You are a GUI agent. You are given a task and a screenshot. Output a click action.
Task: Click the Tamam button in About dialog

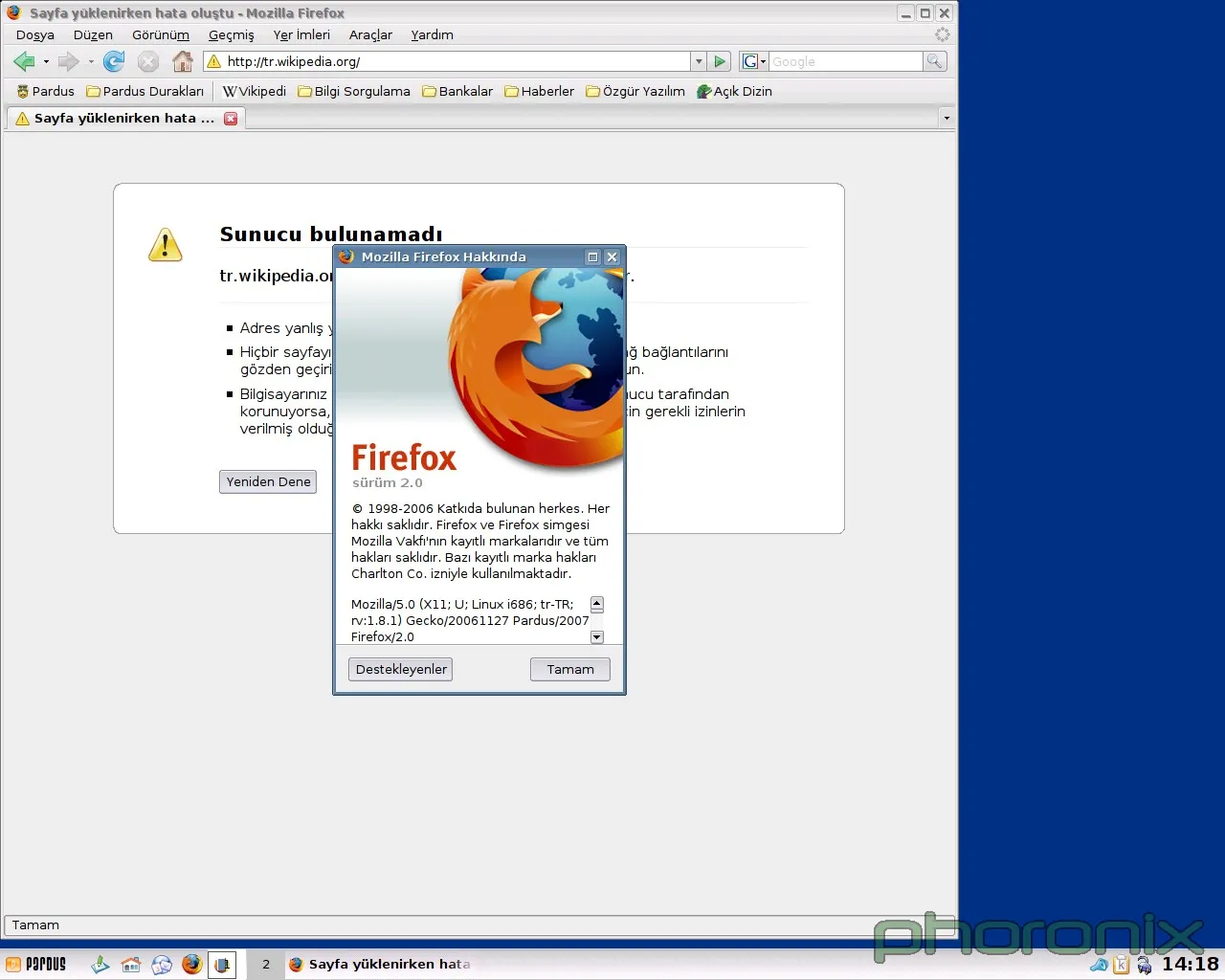(569, 670)
